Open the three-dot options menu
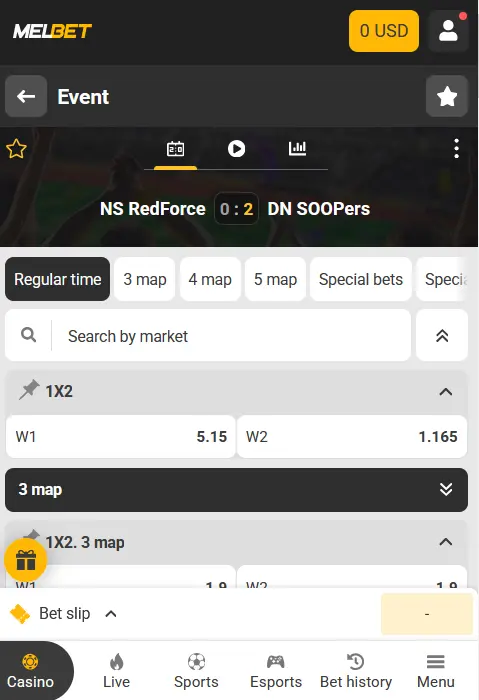 tap(456, 149)
